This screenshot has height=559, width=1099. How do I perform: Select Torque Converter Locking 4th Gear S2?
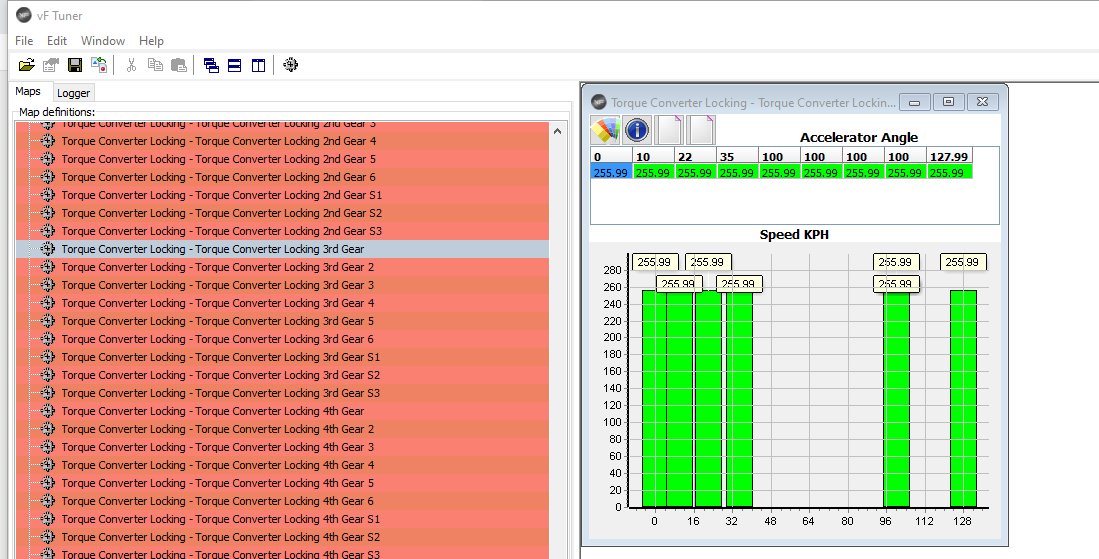tap(282, 537)
